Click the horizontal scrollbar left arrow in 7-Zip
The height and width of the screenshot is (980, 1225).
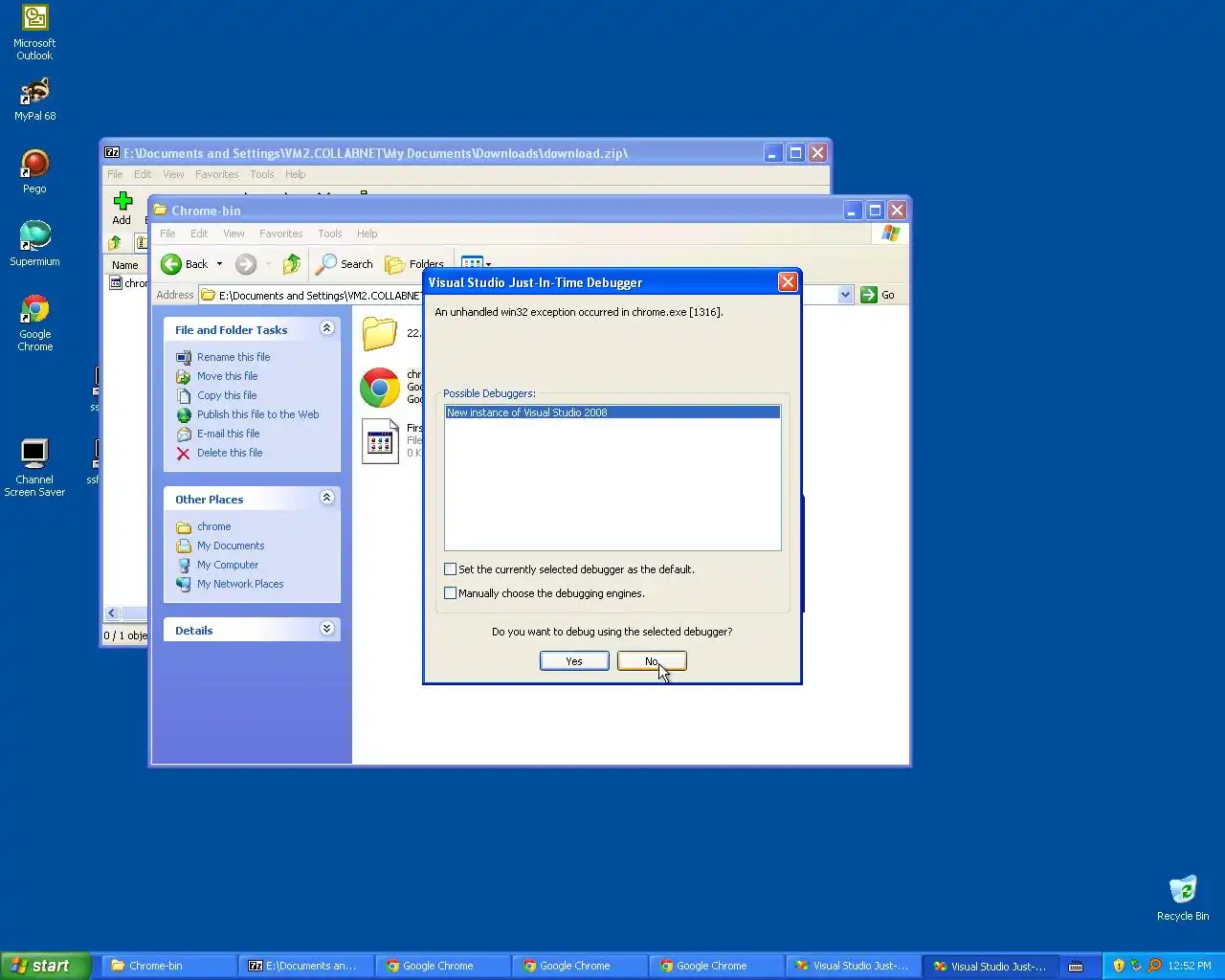(x=112, y=612)
